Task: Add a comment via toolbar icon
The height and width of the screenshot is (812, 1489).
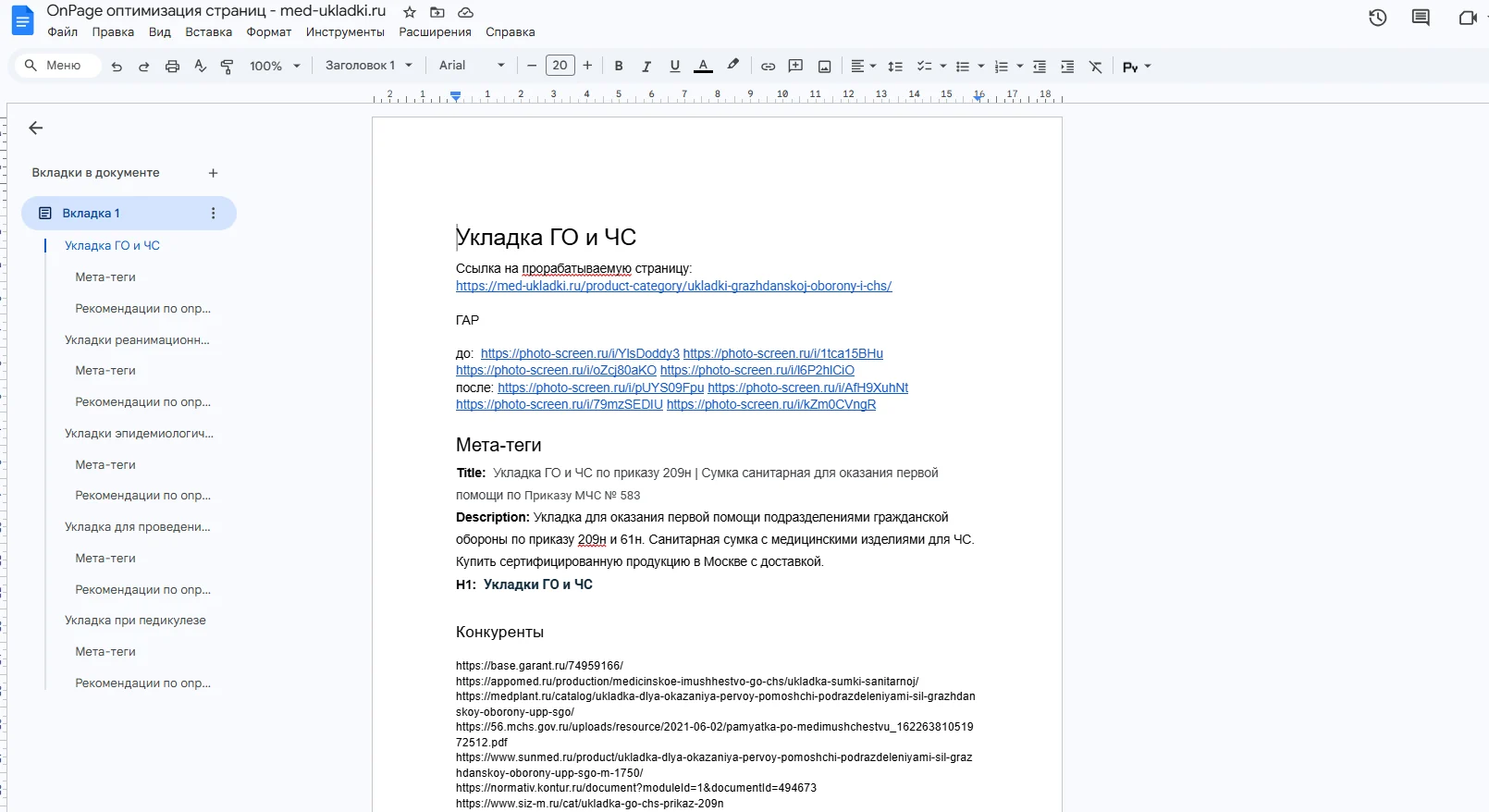Action: (x=795, y=67)
